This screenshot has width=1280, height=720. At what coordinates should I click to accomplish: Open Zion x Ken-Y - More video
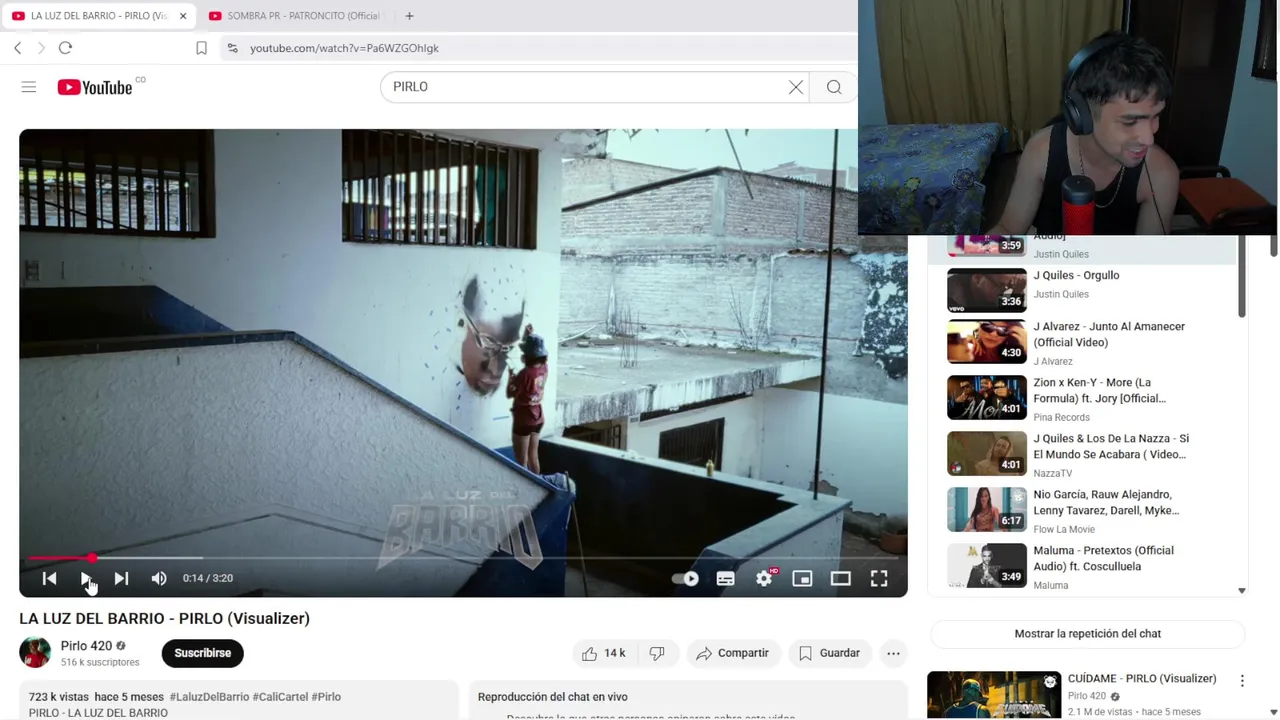click(1080, 399)
